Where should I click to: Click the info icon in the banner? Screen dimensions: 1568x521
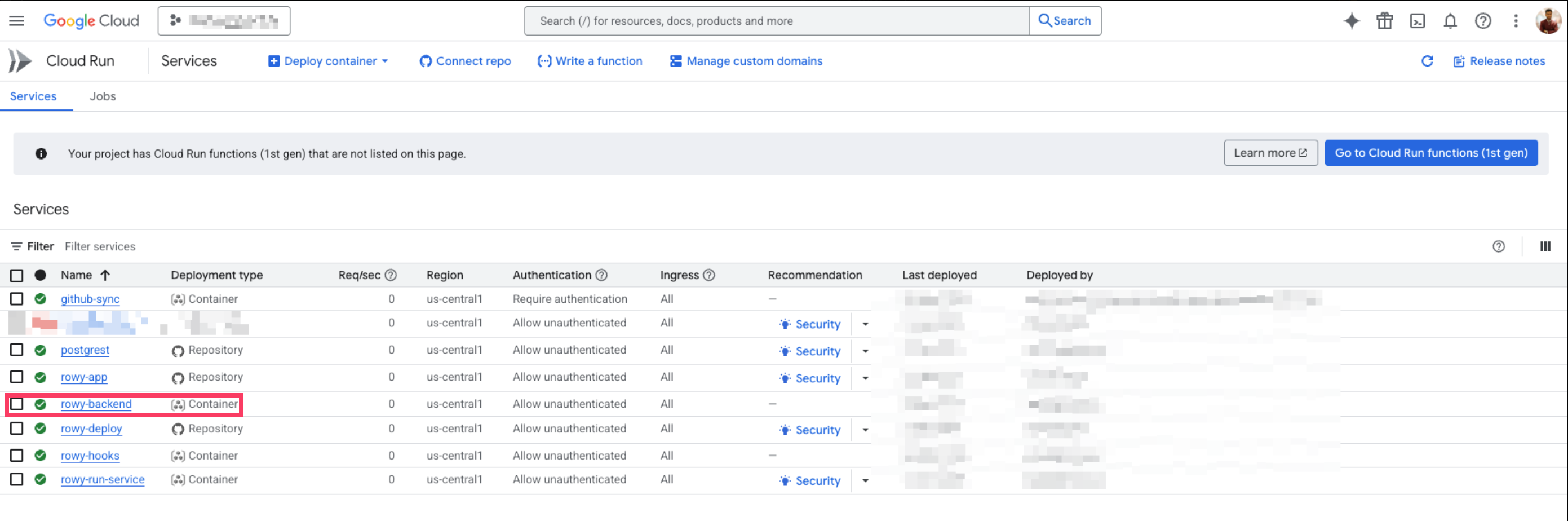[x=41, y=153]
